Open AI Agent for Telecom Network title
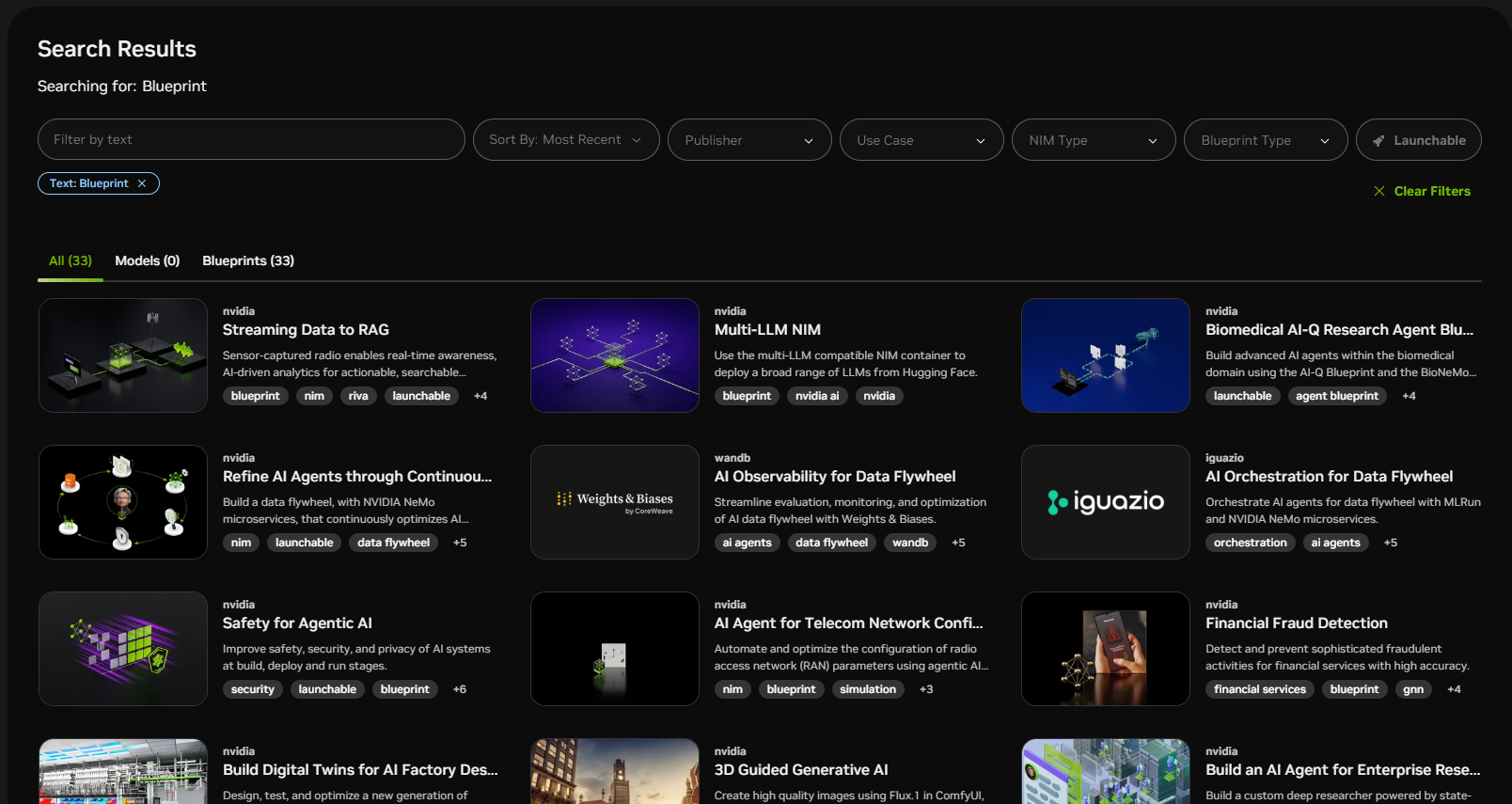This screenshot has height=804, width=1512. (848, 623)
